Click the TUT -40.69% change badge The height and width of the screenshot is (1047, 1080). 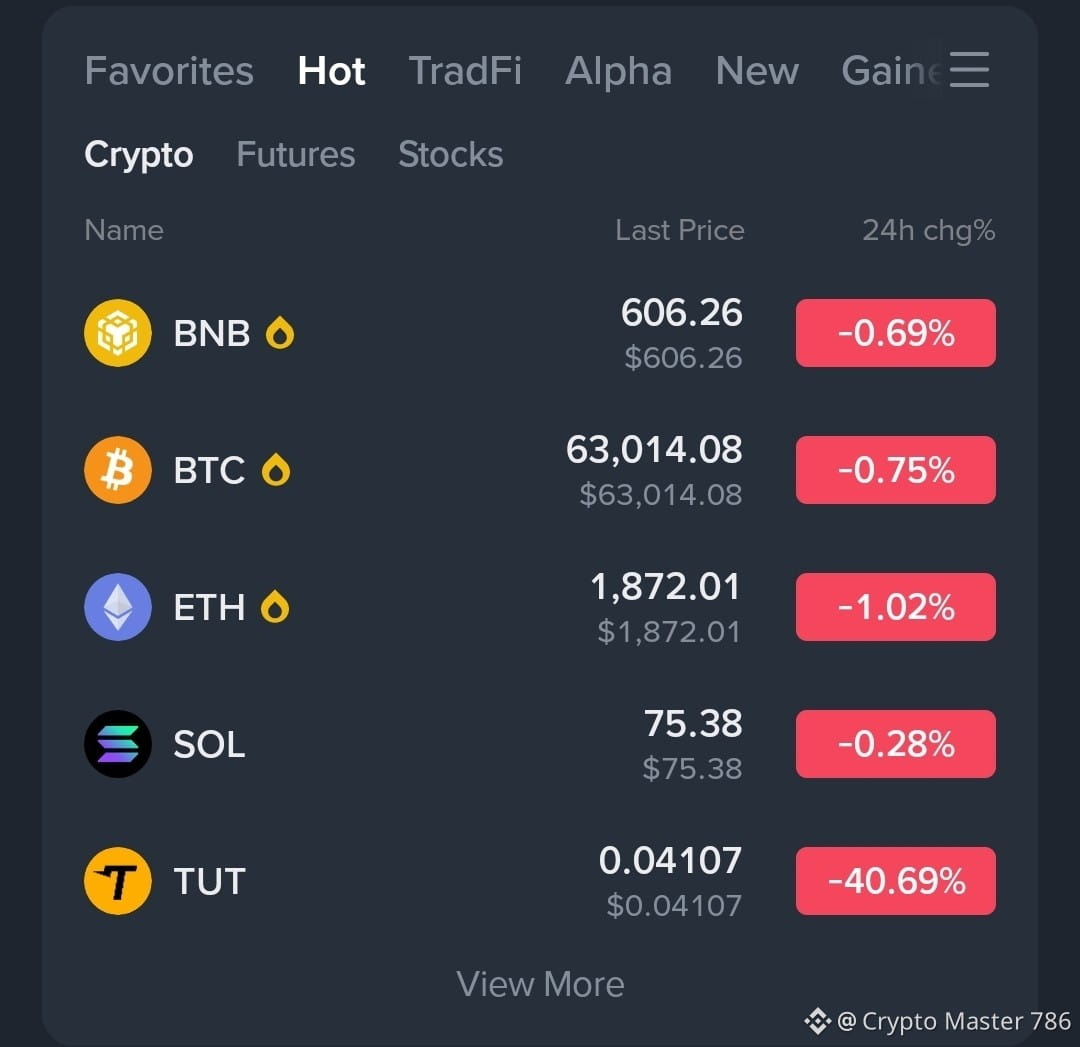pyautogui.click(x=895, y=881)
